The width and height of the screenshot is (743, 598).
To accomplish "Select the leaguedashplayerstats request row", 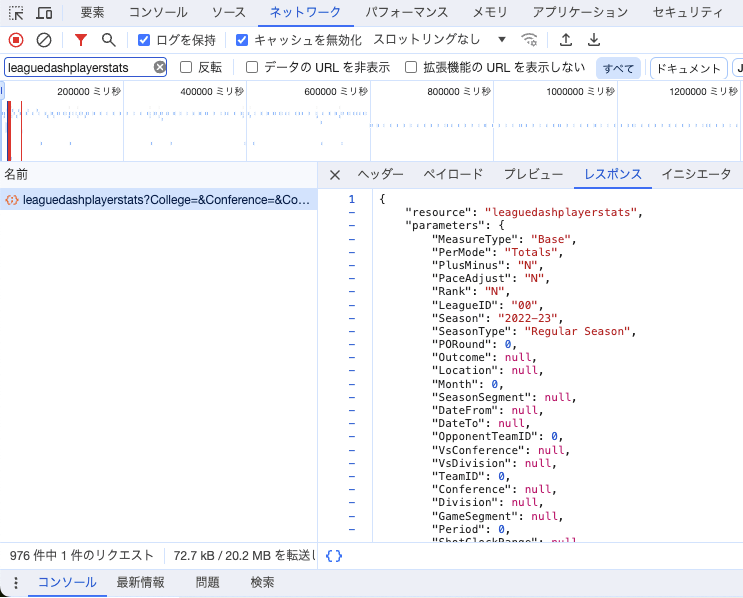I will tap(158, 200).
